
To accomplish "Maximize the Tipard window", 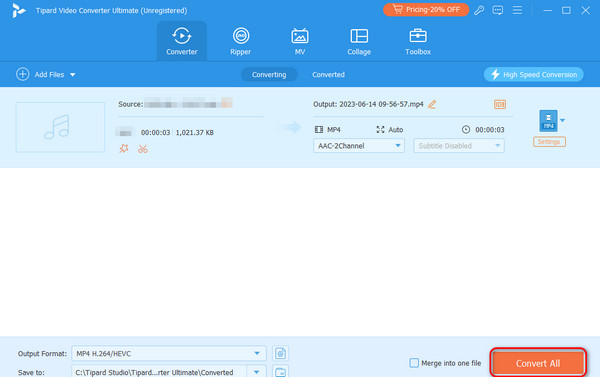I will coord(566,10).
